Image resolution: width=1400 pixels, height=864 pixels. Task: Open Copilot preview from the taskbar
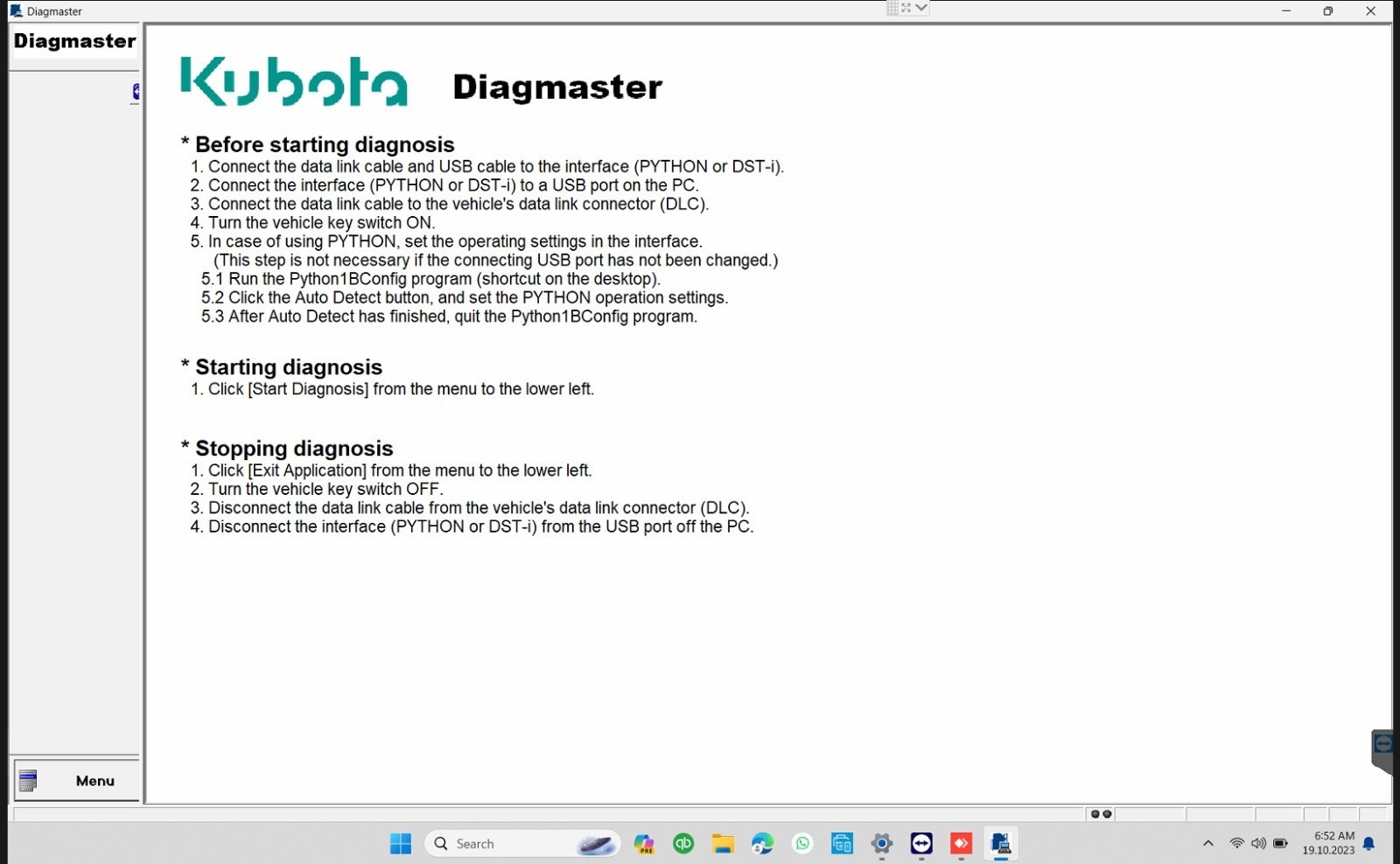[645, 844]
